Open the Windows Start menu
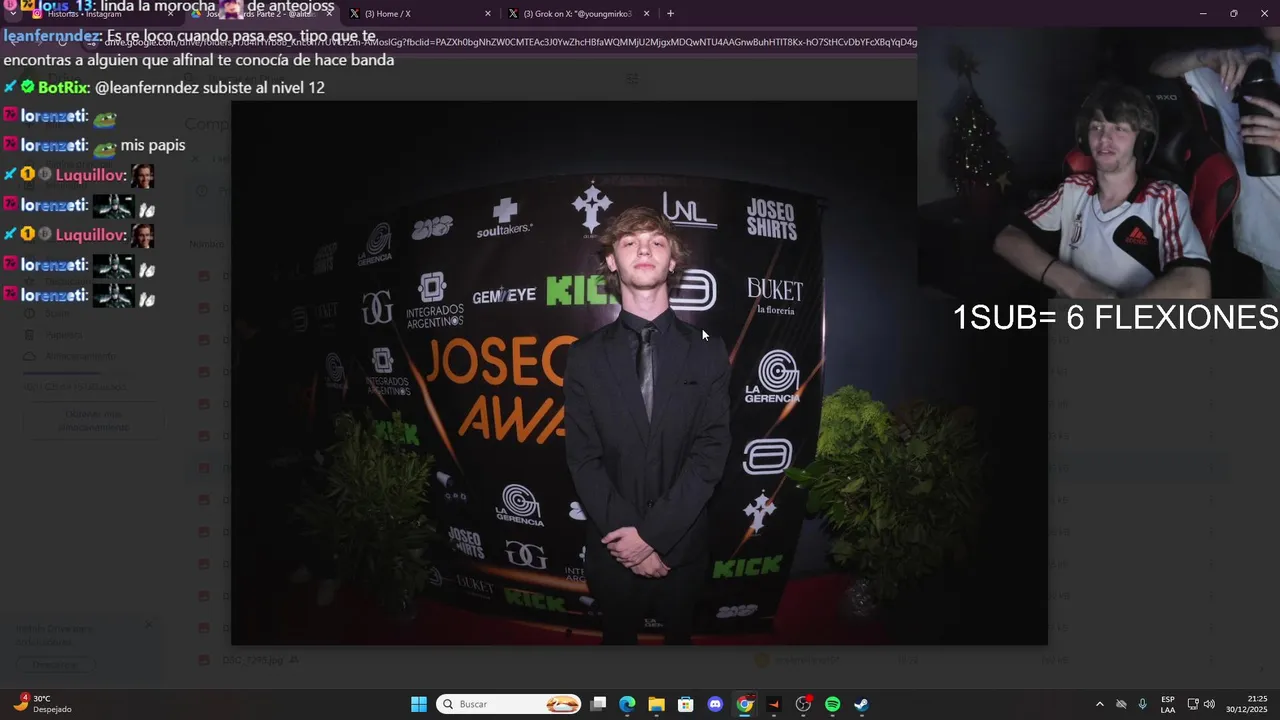Screen dimensions: 1280x720 click(419, 704)
